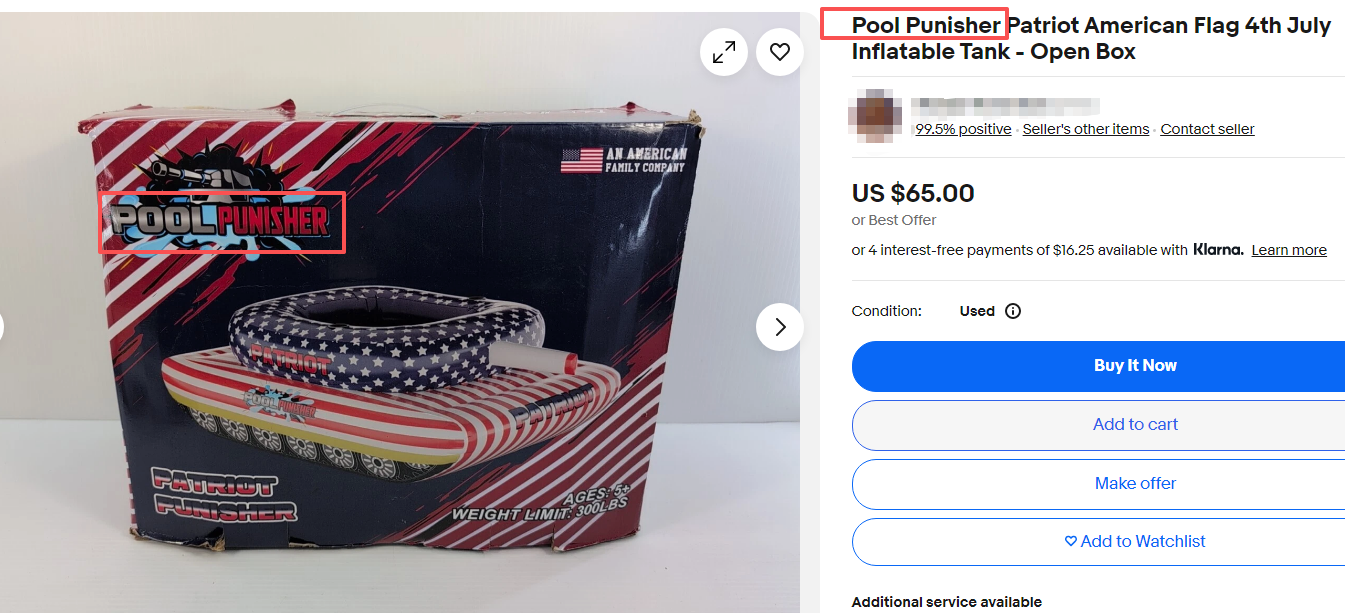This screenshot has width=1345, height=613.
Task: Click the heart icon in Add to Watchlist
Action: [1071, 541]
